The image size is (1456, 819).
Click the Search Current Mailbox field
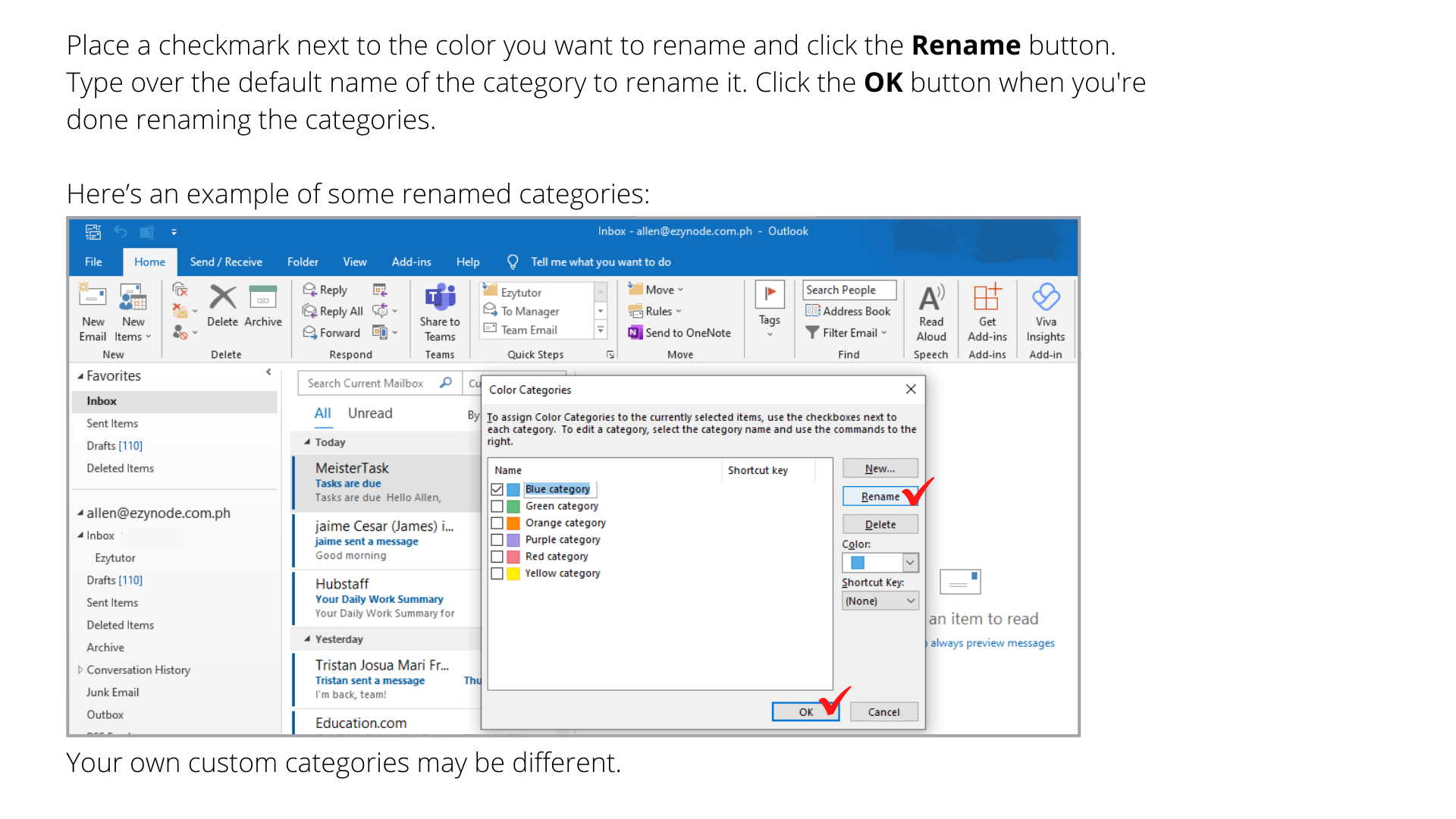(366, 384)
